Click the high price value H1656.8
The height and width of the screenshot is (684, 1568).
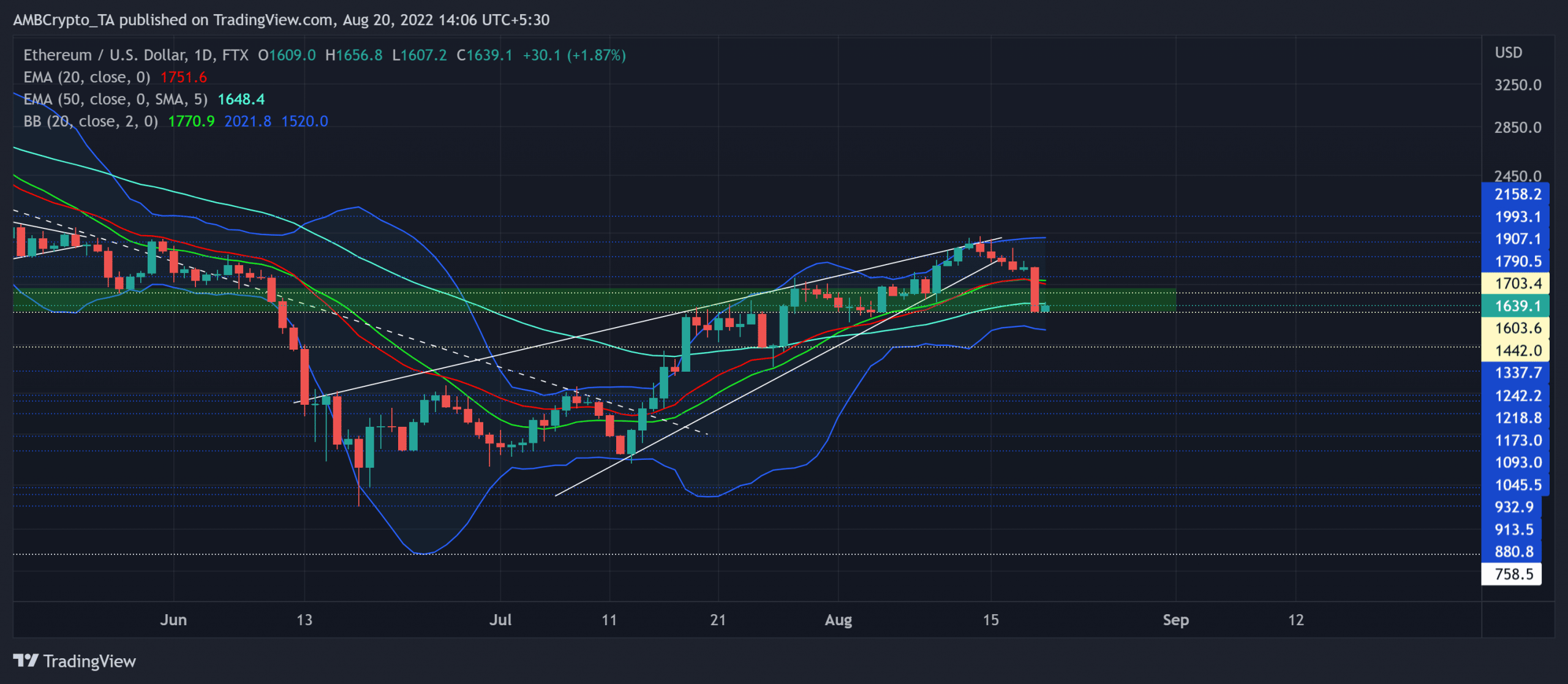[x=353, y=55]
